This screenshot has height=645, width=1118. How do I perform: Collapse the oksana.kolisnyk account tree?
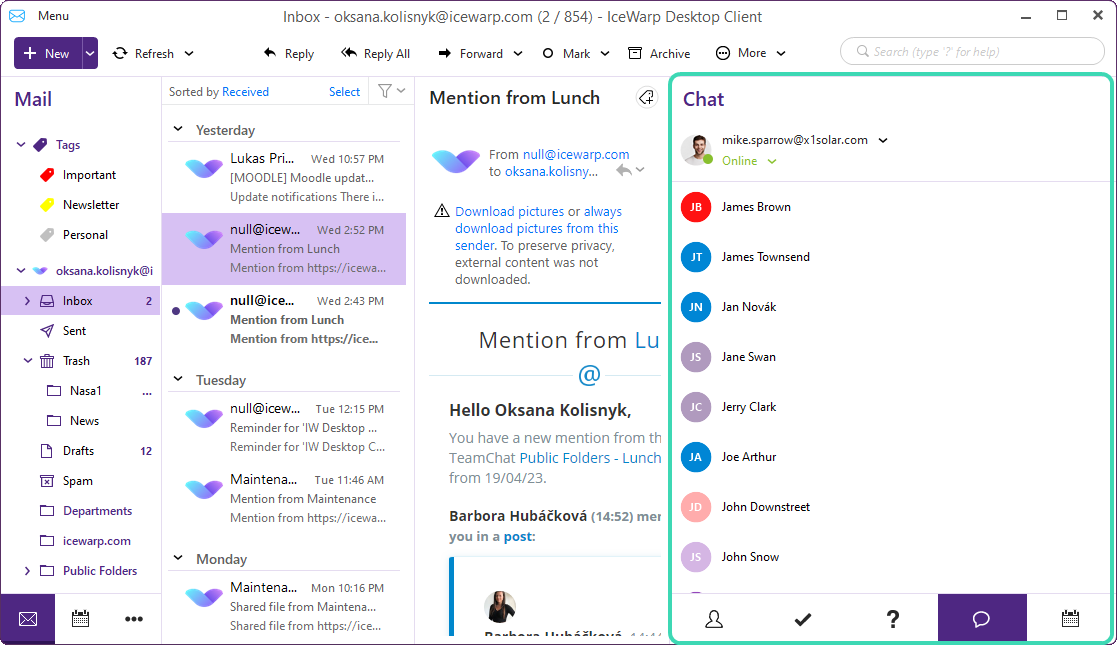pos(21,271)
